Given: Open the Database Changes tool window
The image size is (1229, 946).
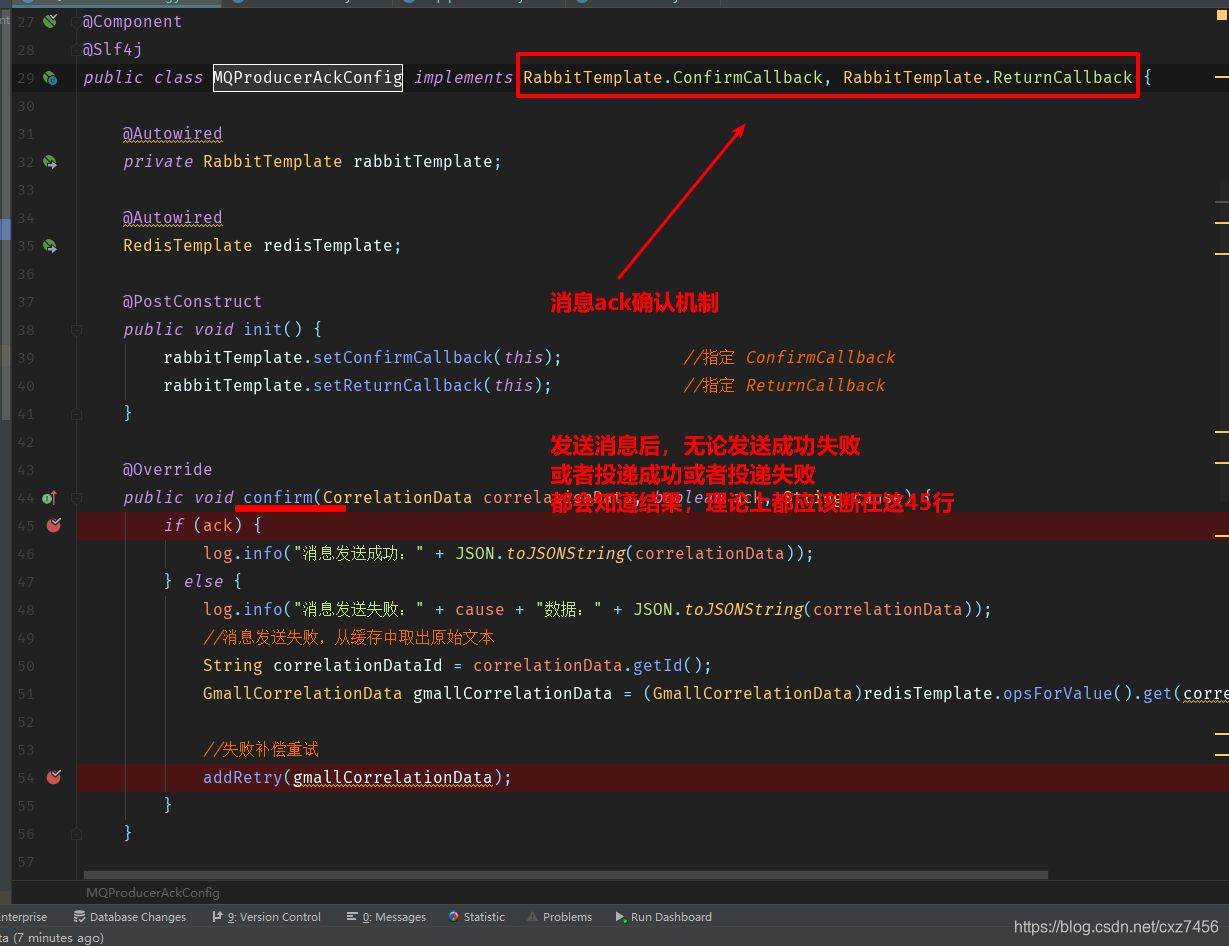Looking at the screenshot, I should pyautogui.click(x=129, y=917).
